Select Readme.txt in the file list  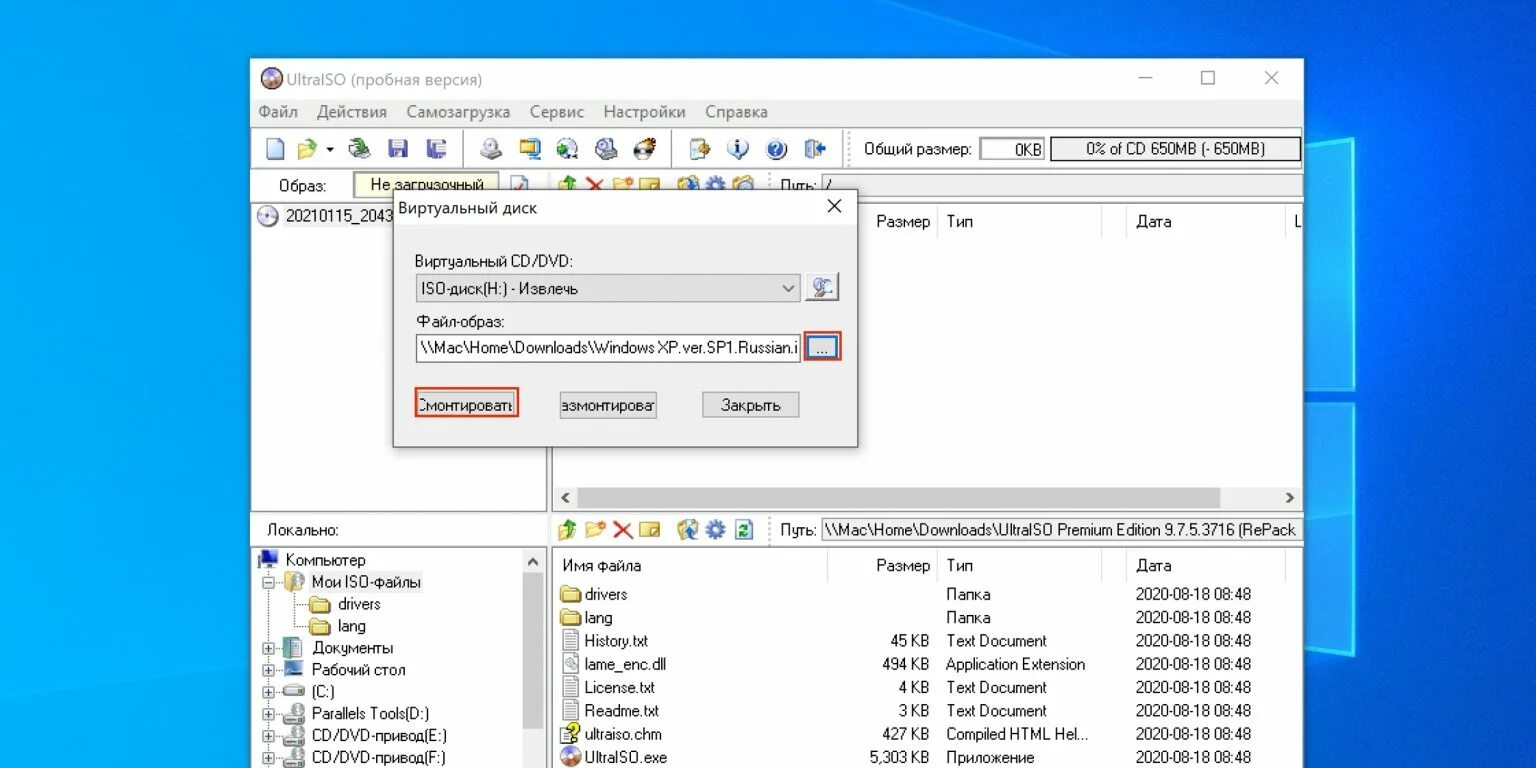[x=622, y=711]
